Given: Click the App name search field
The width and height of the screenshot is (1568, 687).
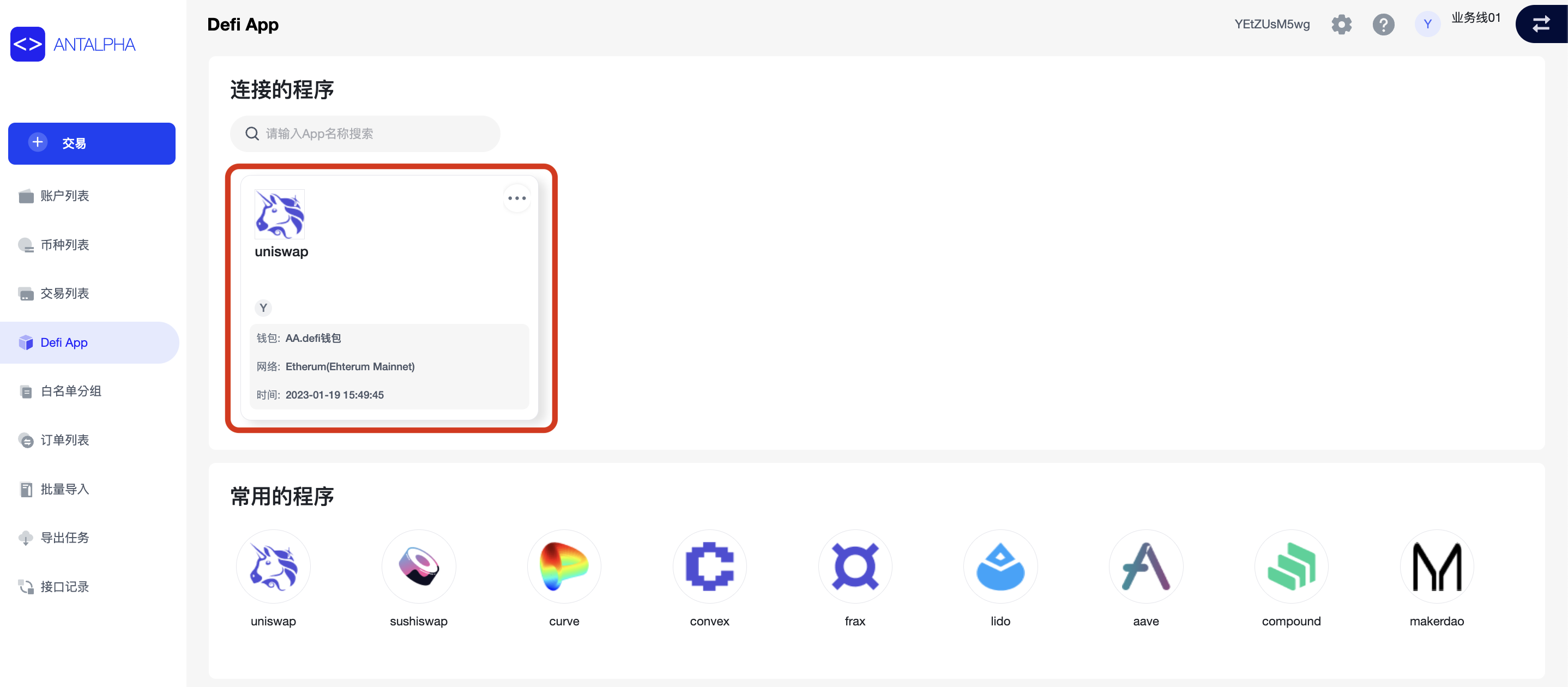Looking at the screenshot, I should point(365,134).
